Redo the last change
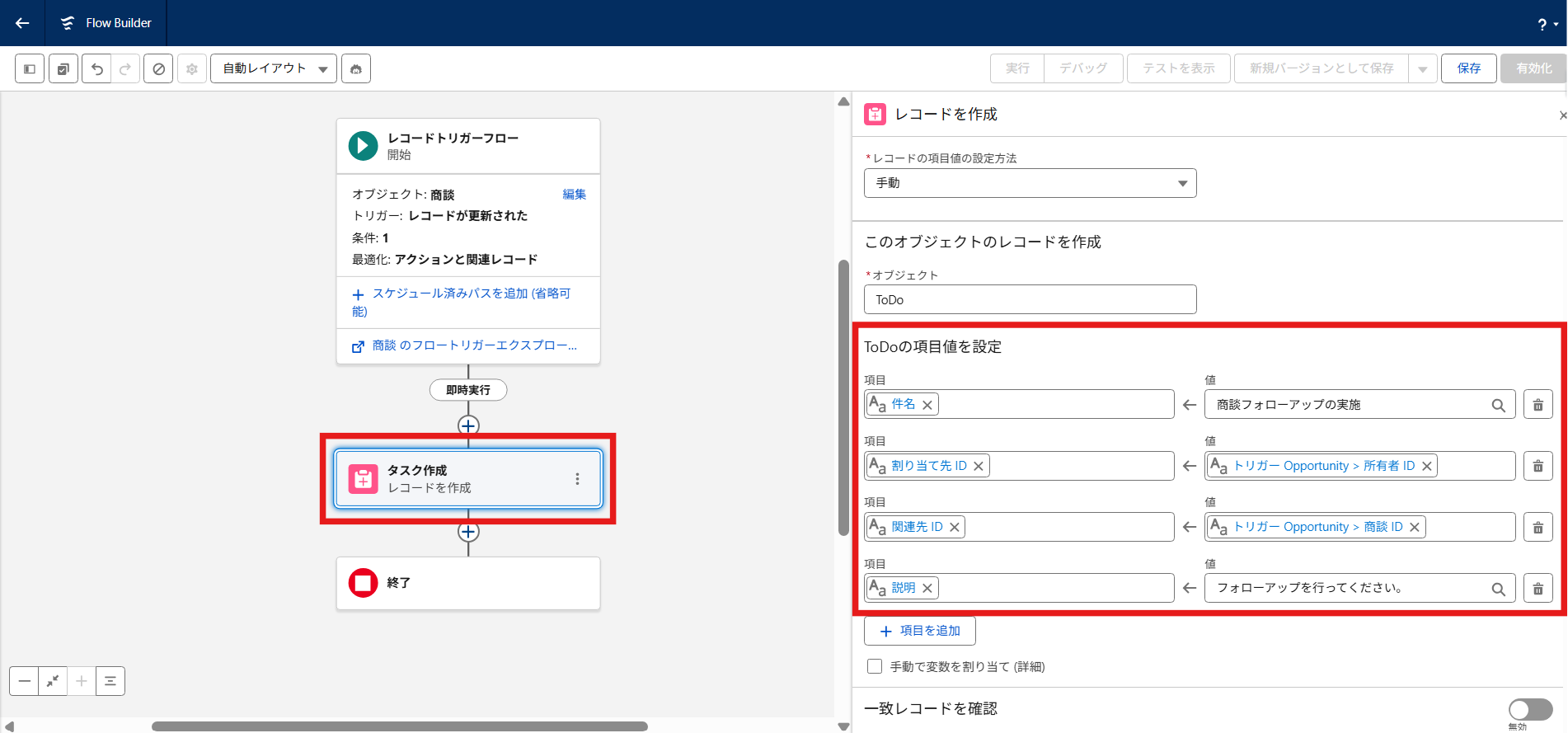 (x=125, y=68)
